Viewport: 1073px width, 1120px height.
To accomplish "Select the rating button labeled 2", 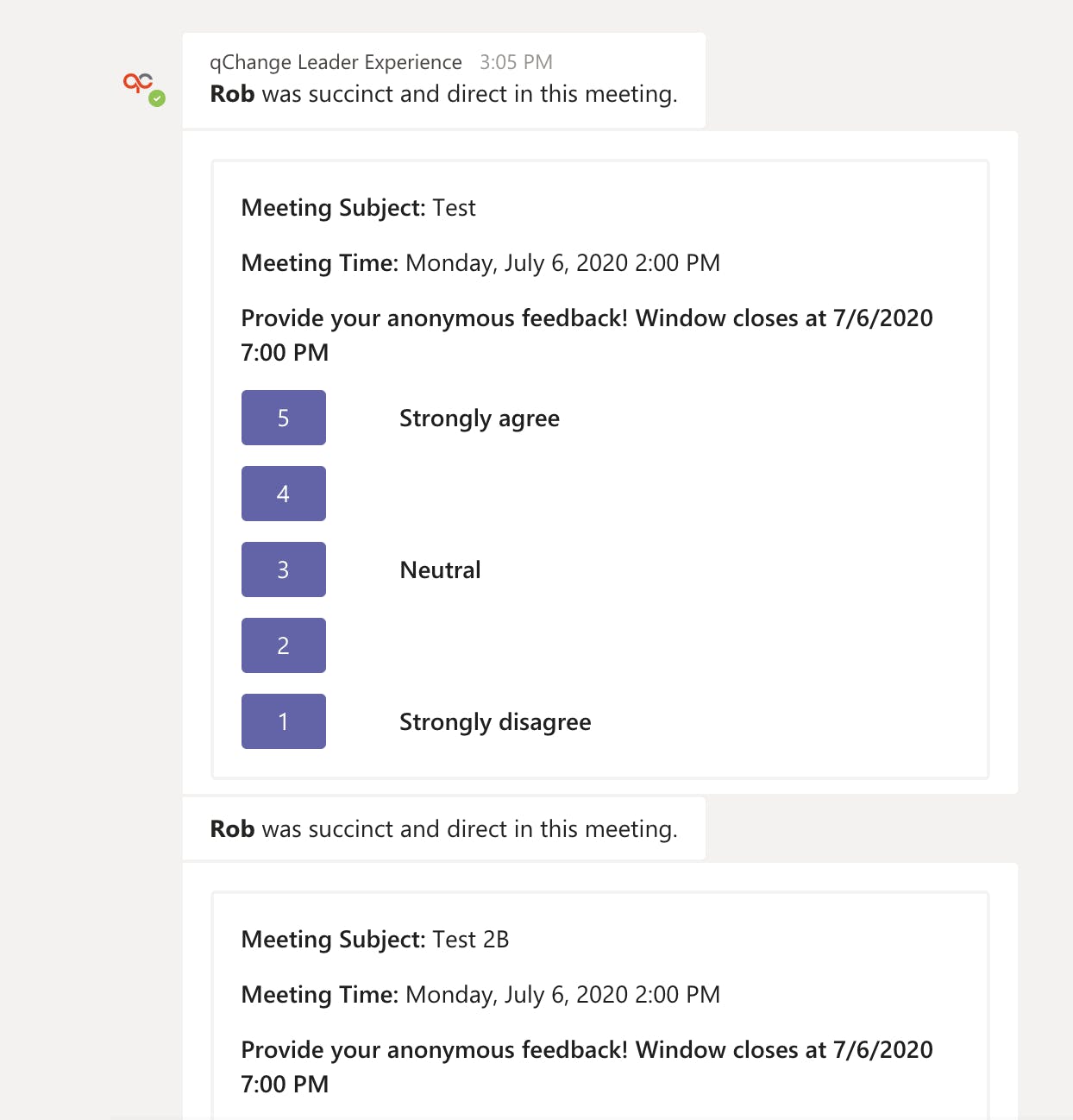I will pos(283,645).
